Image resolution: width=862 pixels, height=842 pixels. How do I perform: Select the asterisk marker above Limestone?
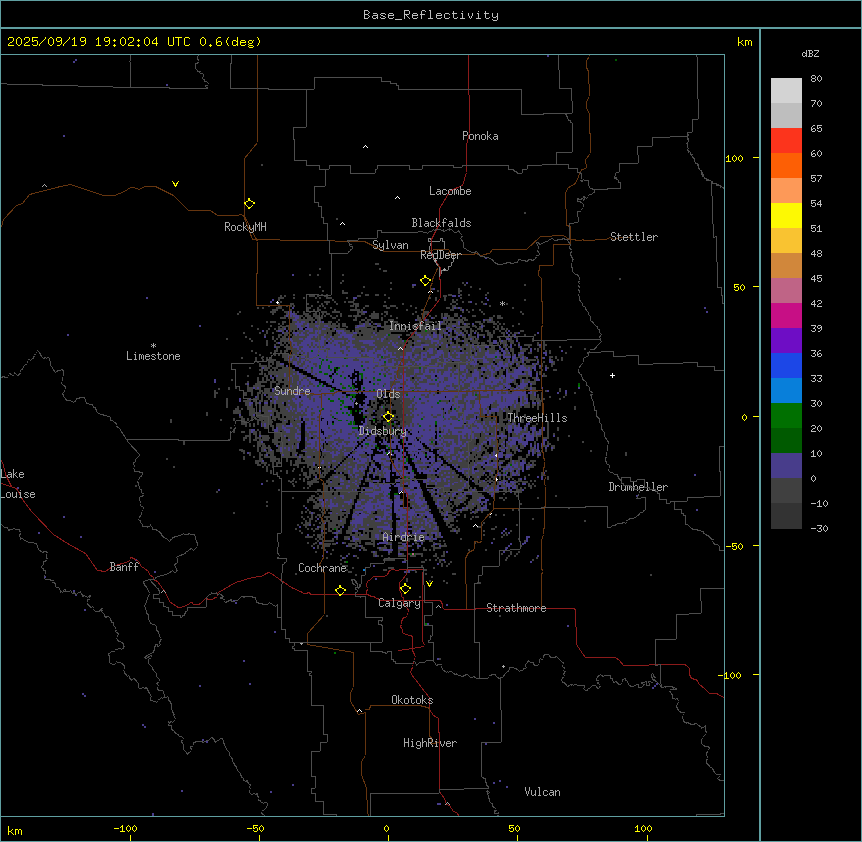tap(153, 345)
